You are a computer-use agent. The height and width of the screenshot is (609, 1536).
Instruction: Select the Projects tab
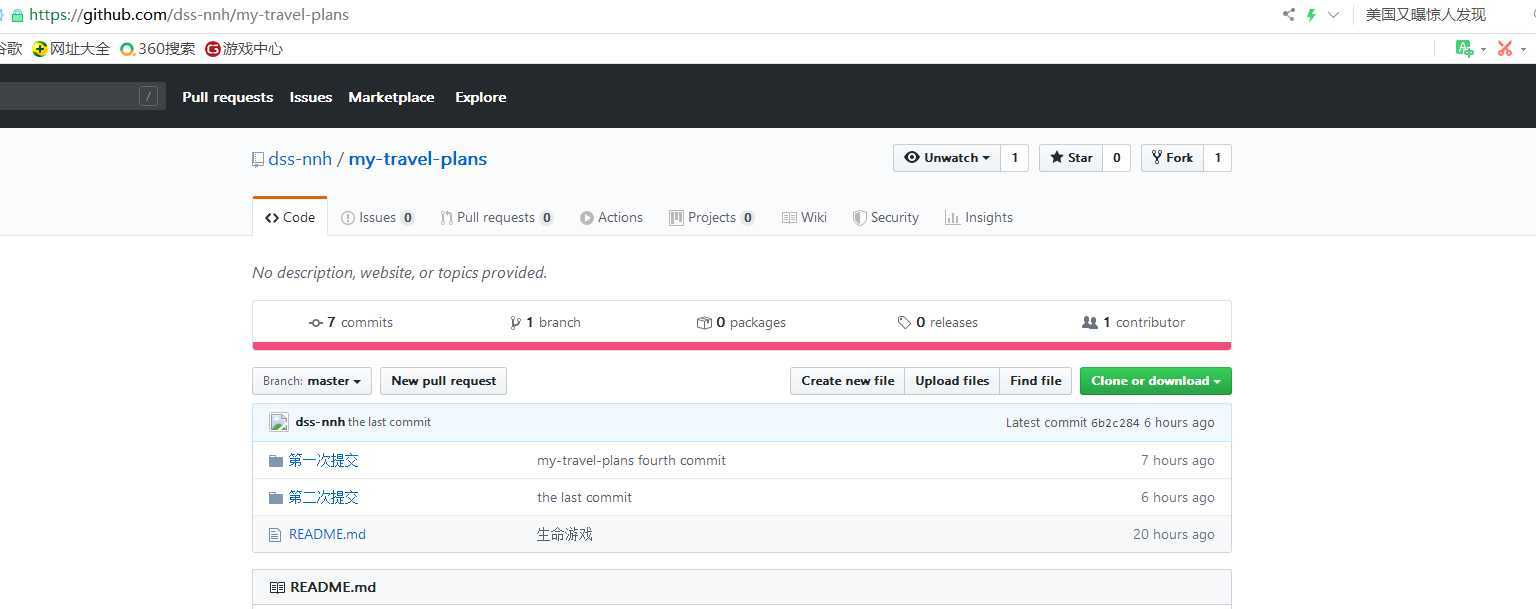point(712,217)
